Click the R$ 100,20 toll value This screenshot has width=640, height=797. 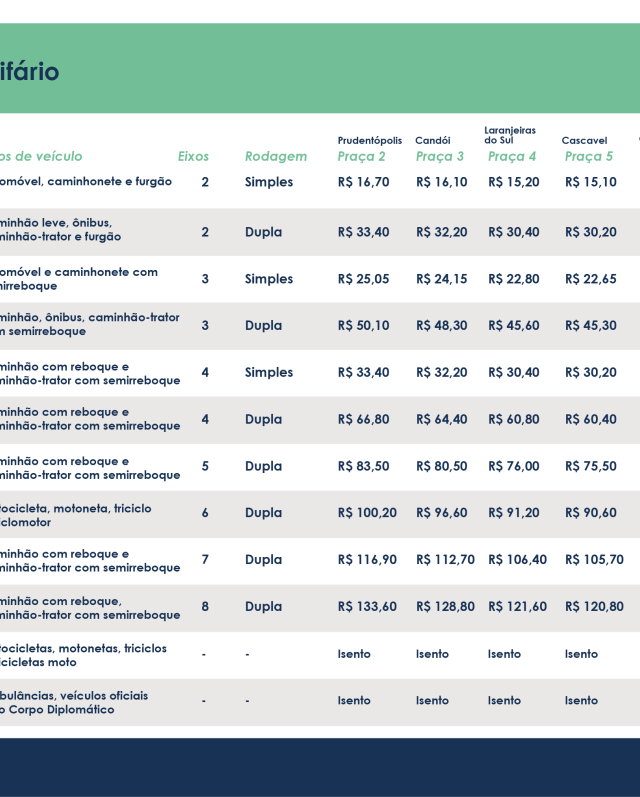[x=367, y=513]
